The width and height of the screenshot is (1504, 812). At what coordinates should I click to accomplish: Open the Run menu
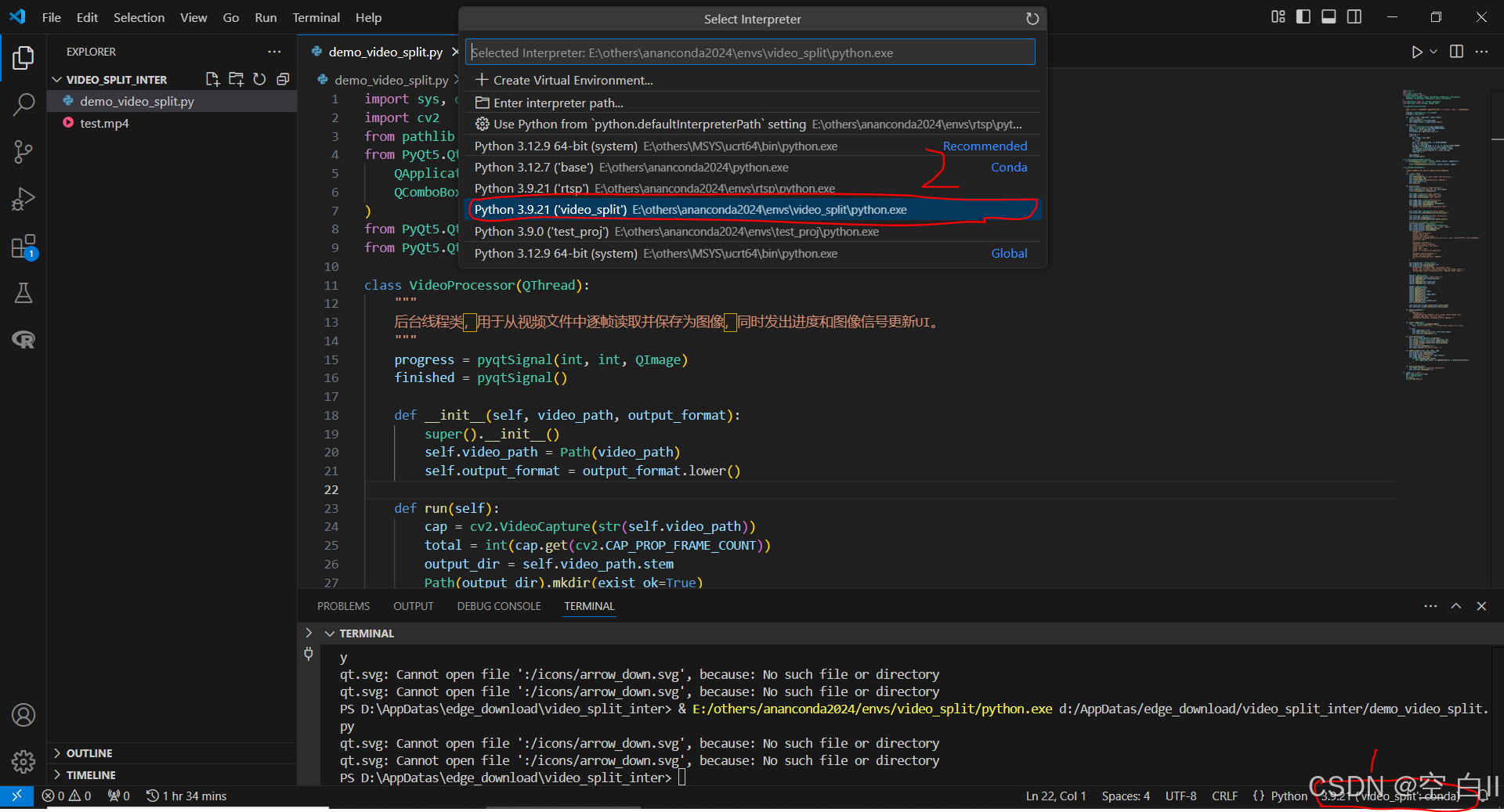tap(266, 17)
